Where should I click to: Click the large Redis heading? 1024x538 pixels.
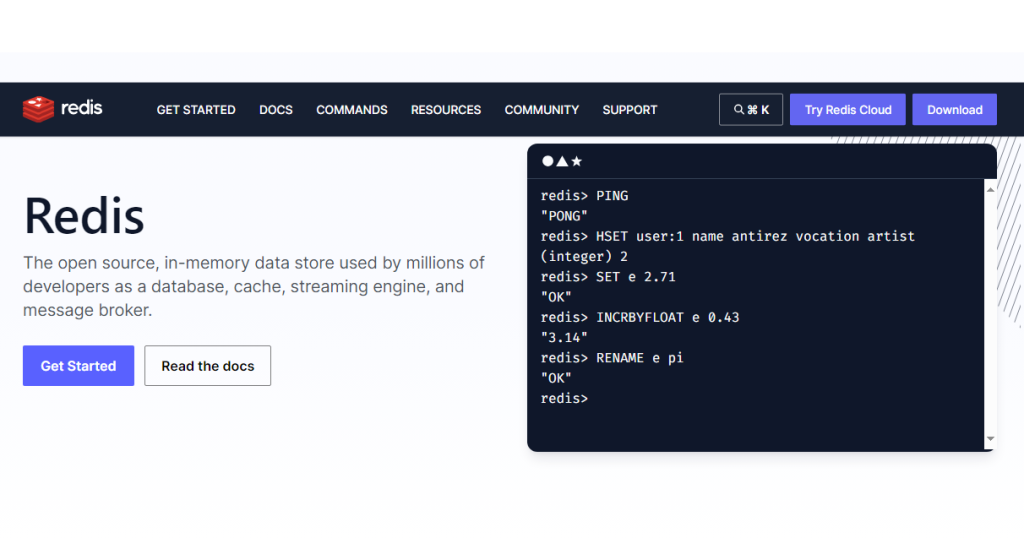(x=84, y=216)
